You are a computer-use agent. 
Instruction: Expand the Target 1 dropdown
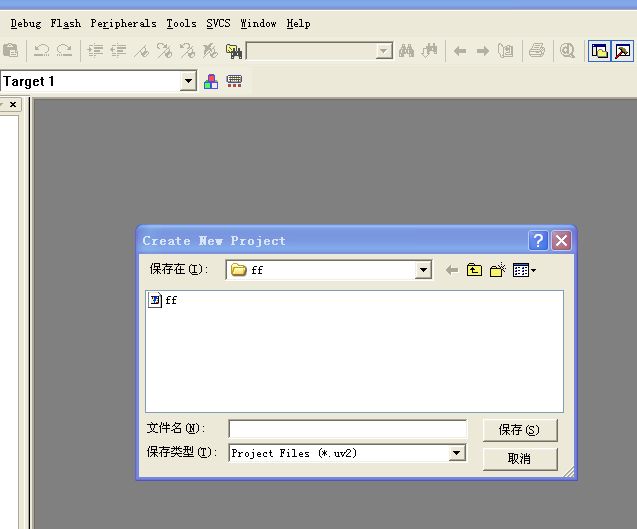click(x=188, y=81)
